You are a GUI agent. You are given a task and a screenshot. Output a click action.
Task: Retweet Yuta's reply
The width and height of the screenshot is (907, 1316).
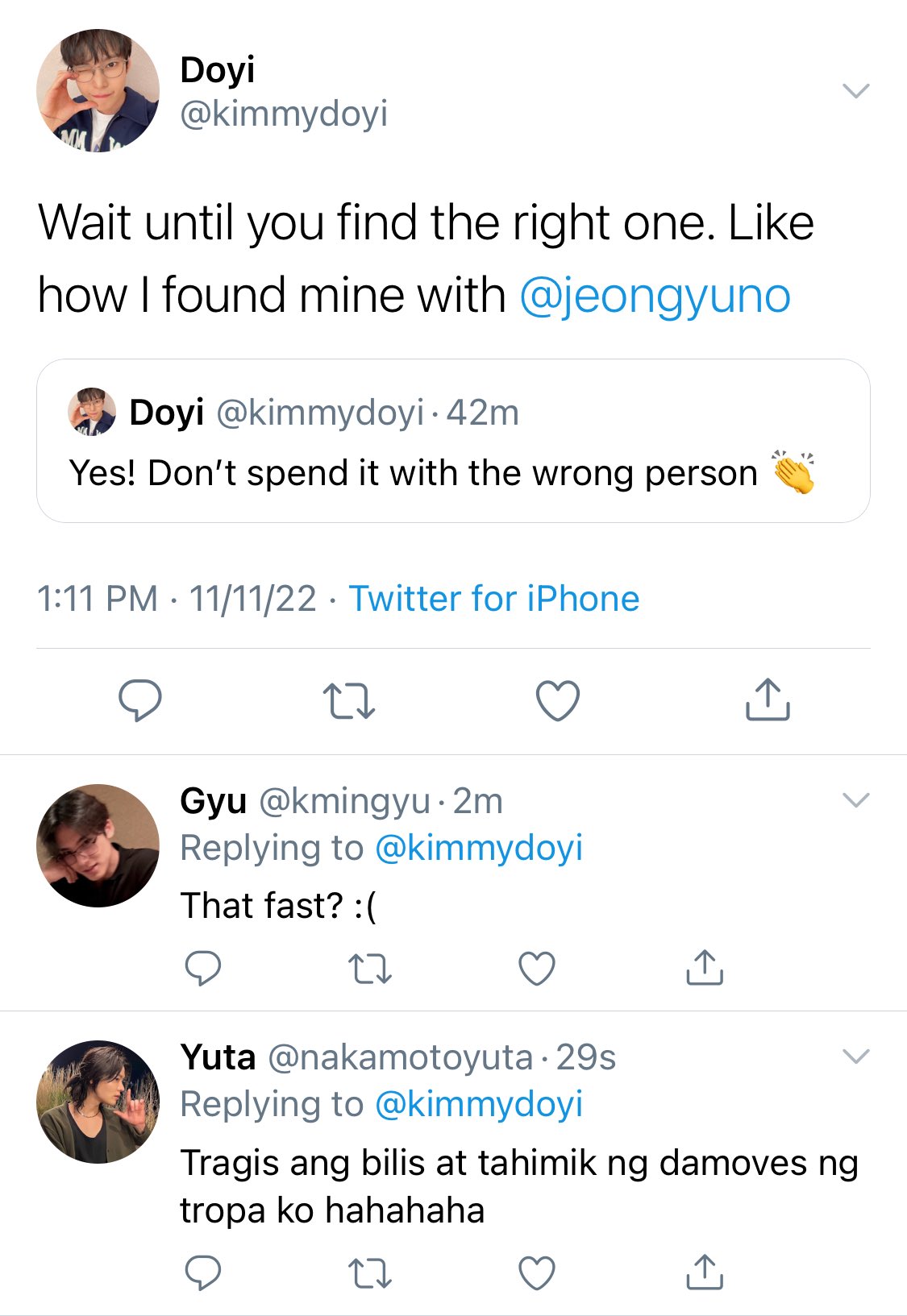pyautogui.click(x=370, y=1273)
